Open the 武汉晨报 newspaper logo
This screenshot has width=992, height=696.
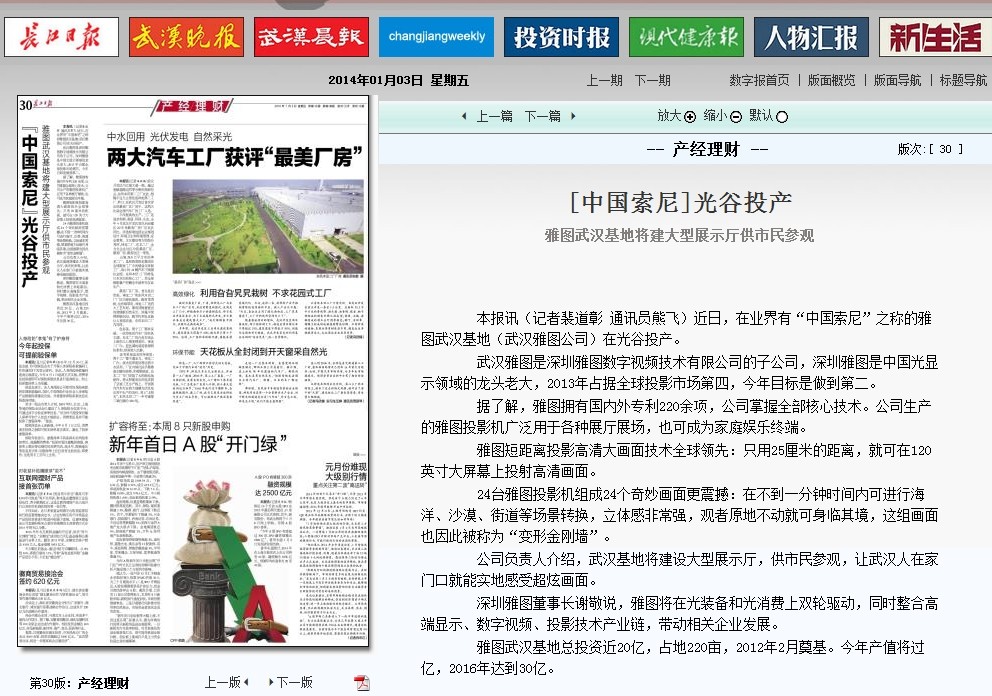point(311,37)
